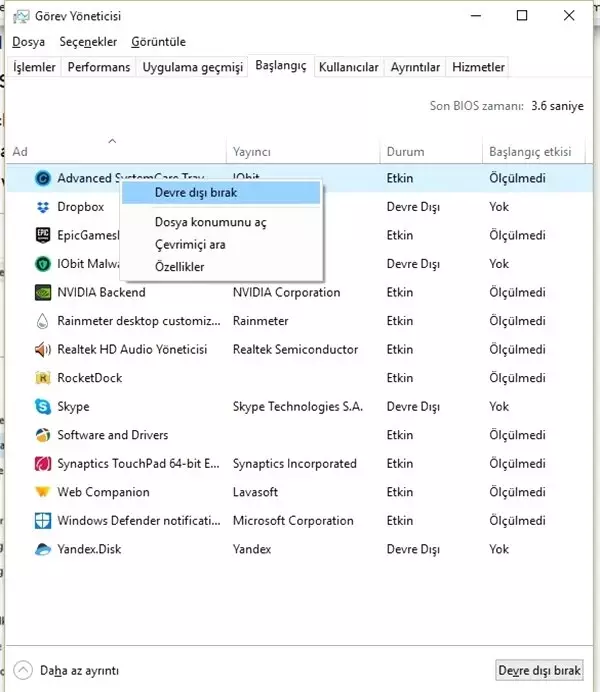Click the Yandex publisher cell
Screen dimensions: 600x692
pyautogui.click(x=252, y=549)
